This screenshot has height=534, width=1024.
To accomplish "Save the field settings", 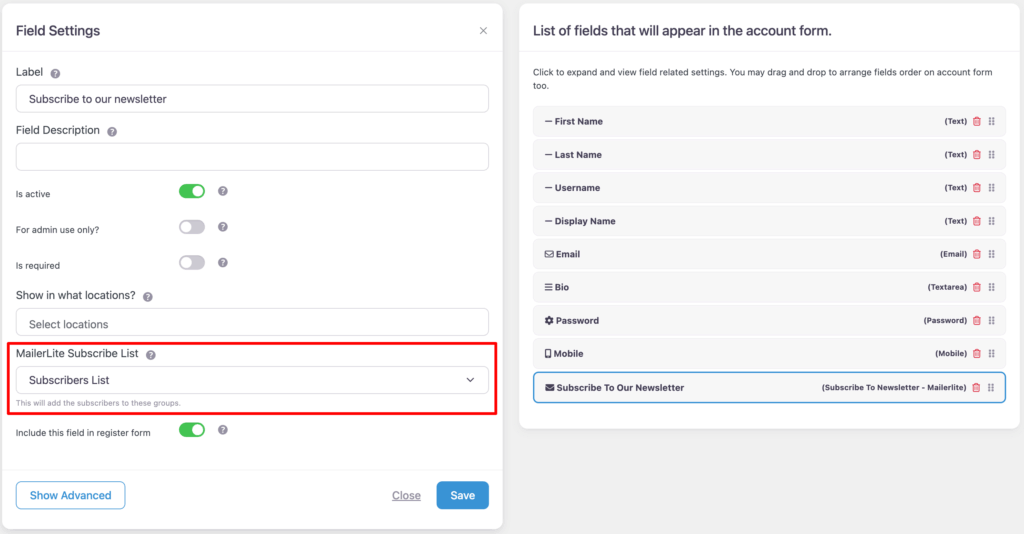I will click(x=462, y=495).
